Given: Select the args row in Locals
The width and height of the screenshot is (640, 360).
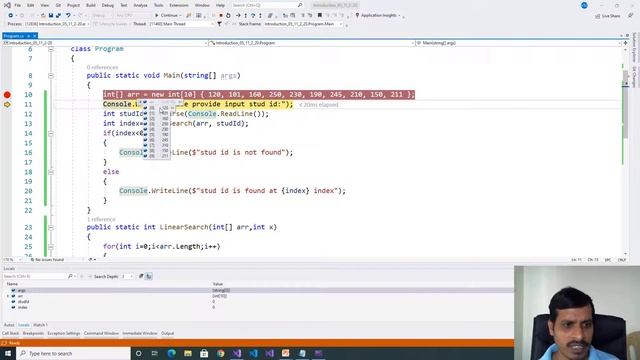Looking at the screenshot, I should tap(257, 290).
